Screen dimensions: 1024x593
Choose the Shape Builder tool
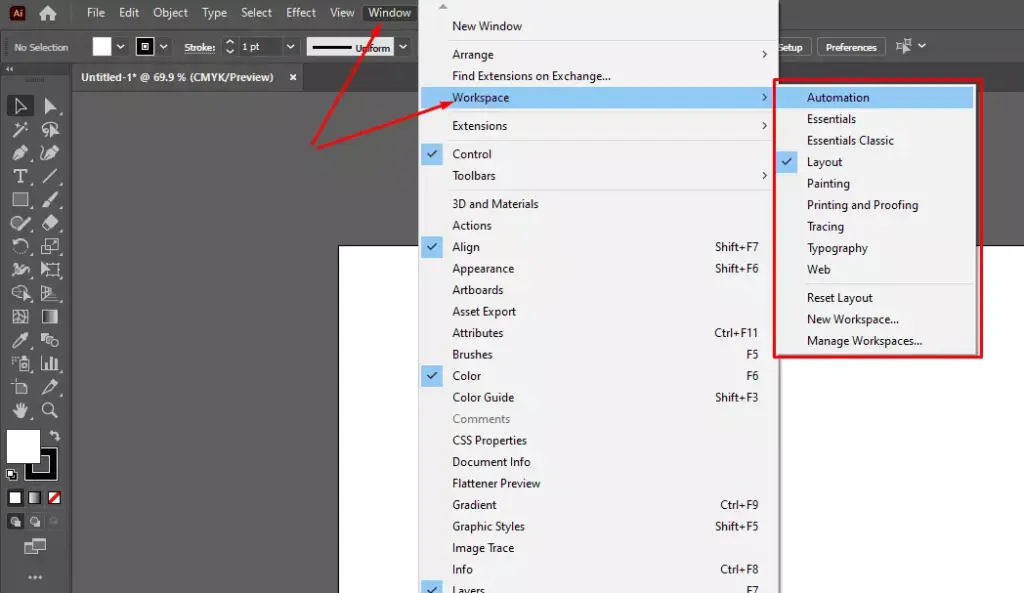[x=20, y=293]
